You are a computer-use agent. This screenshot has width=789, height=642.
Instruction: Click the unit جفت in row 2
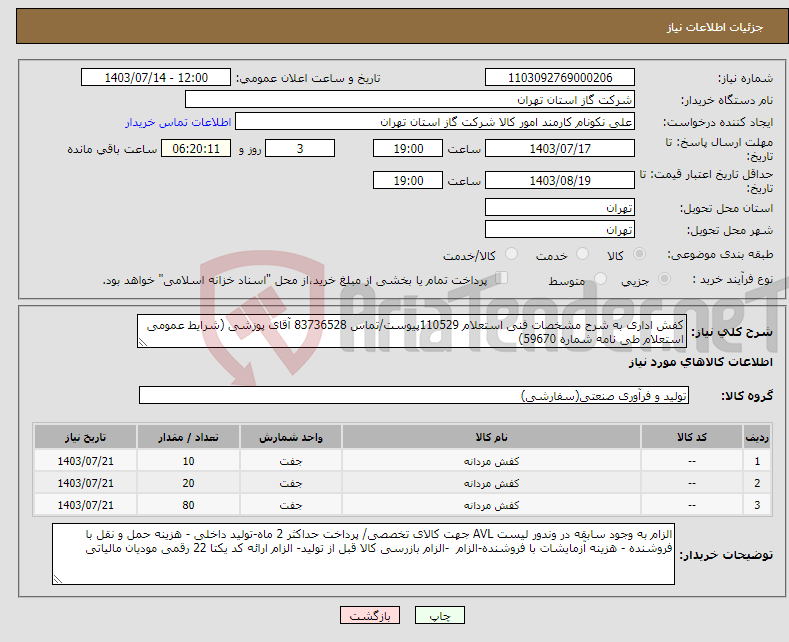(x=291, y=483)
